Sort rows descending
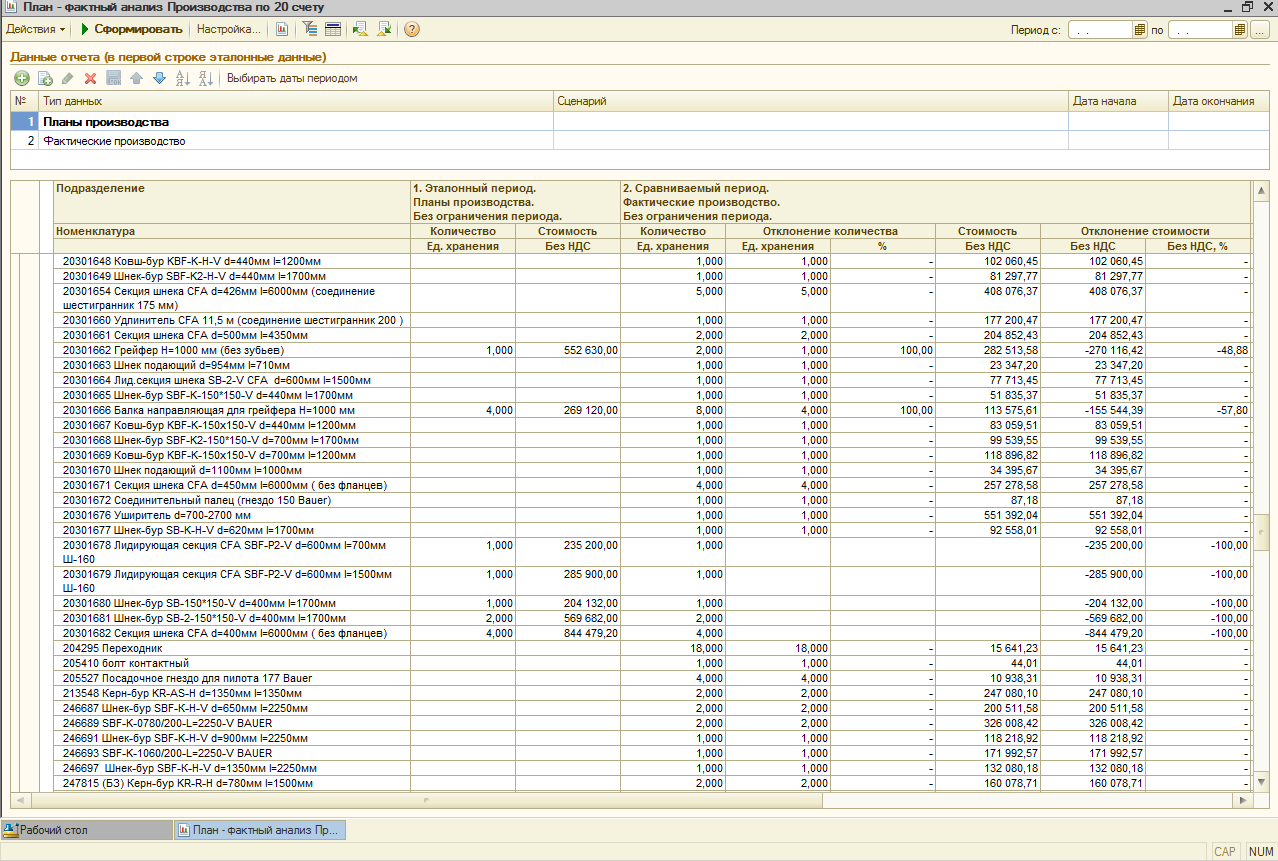Image resolution: width=1278 pixels, height=861 pixels. [x=205, y=78]
